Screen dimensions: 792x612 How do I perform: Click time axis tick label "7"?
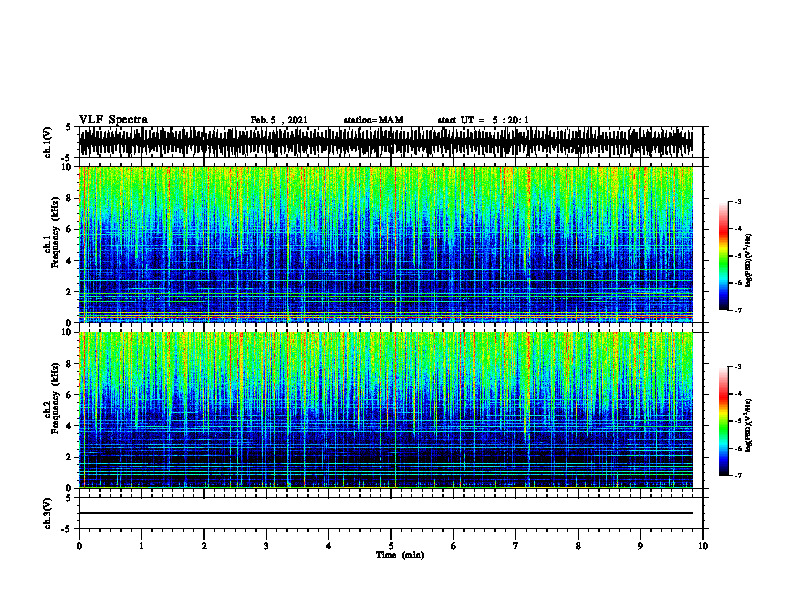coord(516,546)
